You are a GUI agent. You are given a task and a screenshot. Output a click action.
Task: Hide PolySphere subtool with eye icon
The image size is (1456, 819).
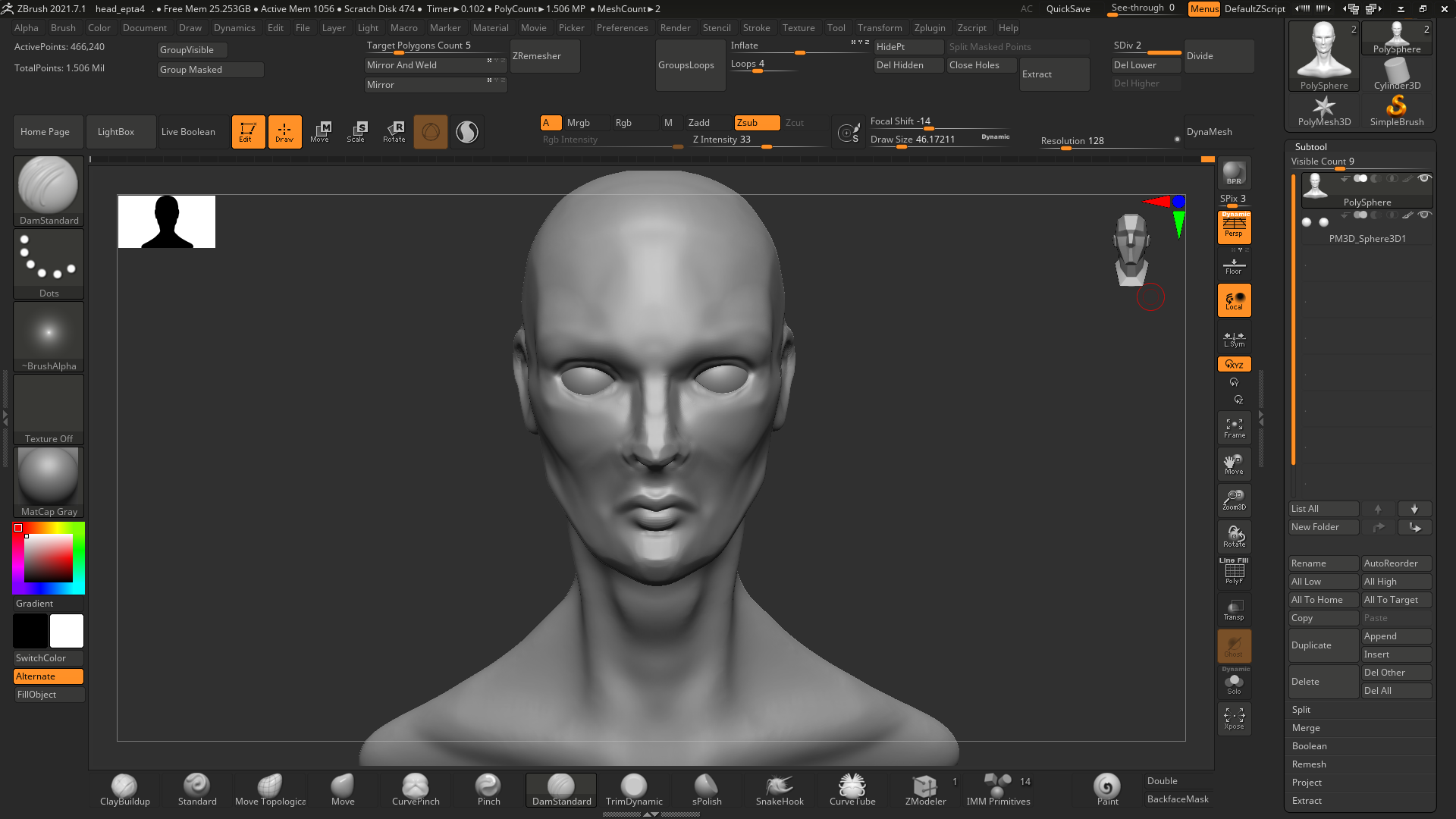[x=1424, y=179]
